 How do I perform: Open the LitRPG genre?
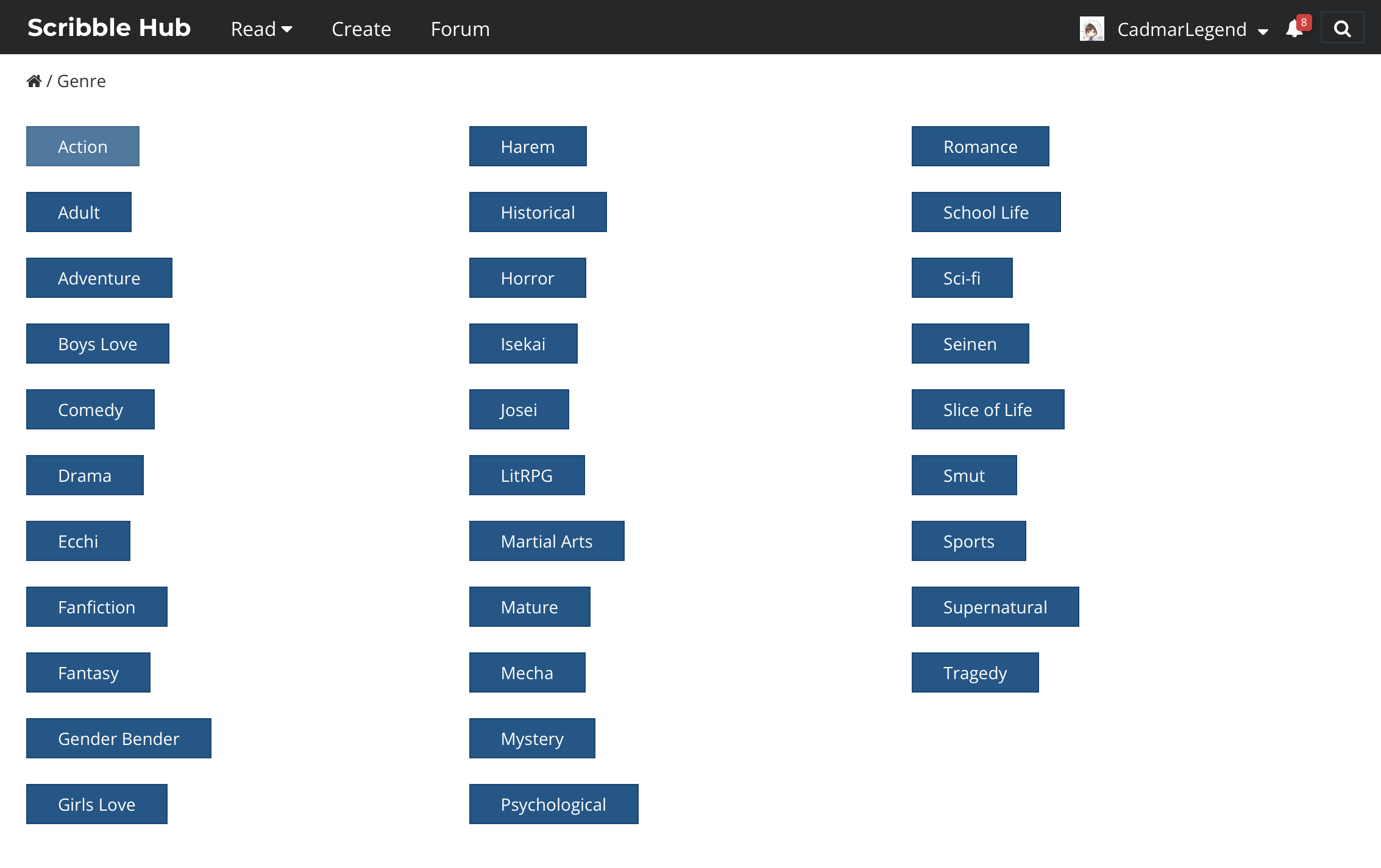527,475
